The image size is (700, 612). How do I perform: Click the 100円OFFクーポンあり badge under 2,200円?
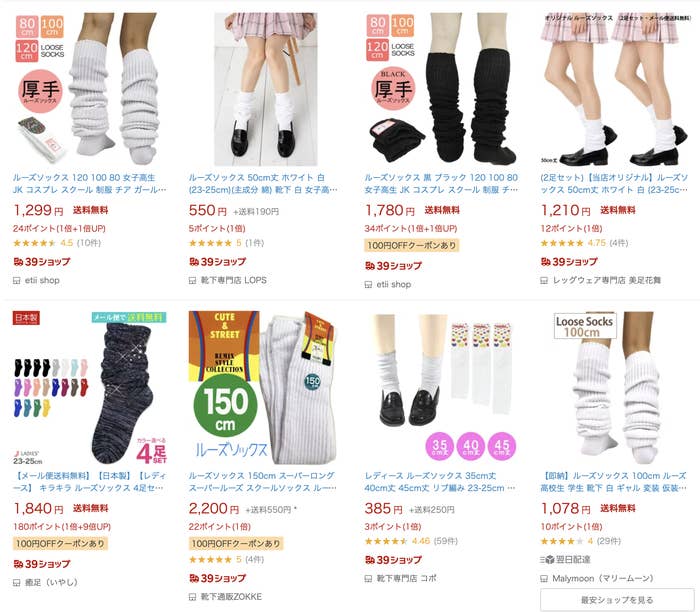[x=236, y=543]
